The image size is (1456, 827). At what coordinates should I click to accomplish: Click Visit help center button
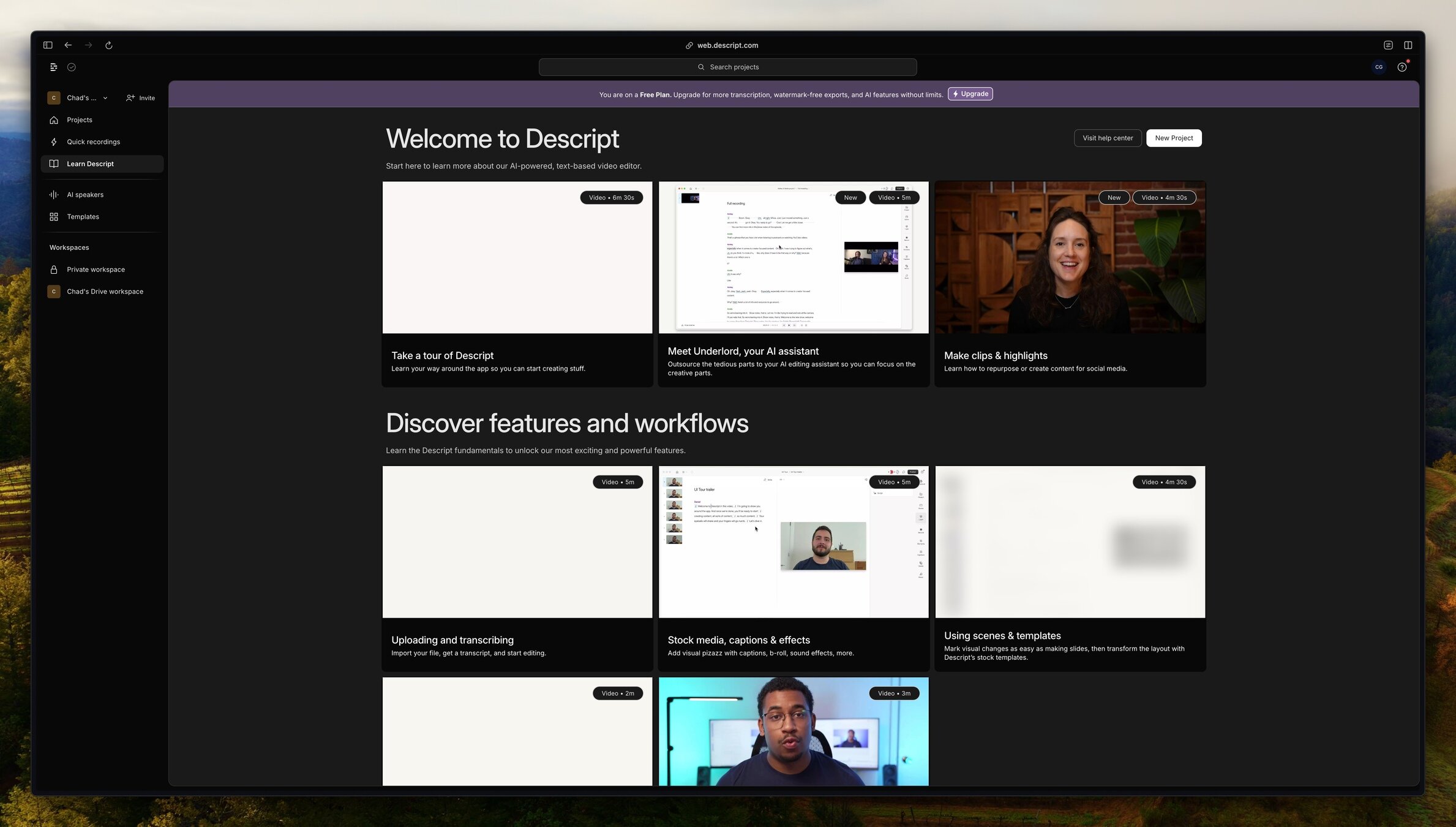point(1107,138)
